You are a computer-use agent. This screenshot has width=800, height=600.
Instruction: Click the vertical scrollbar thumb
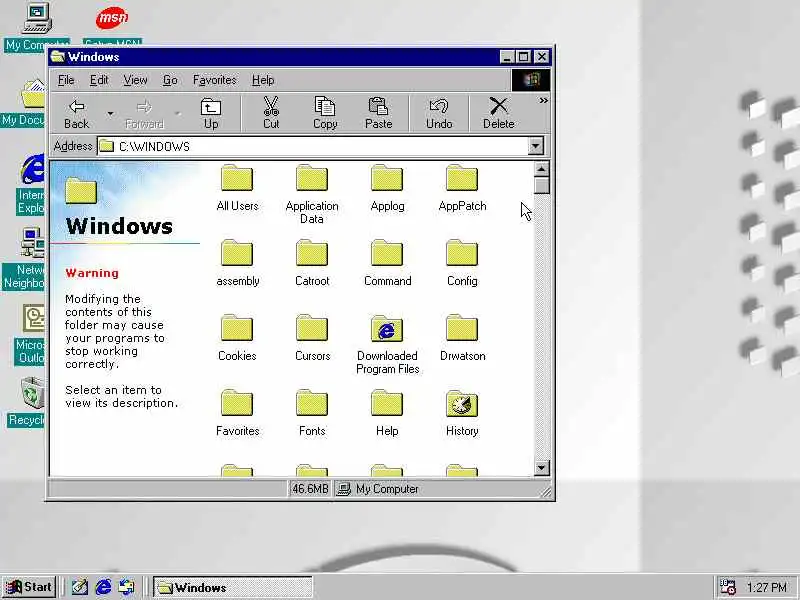541,185
